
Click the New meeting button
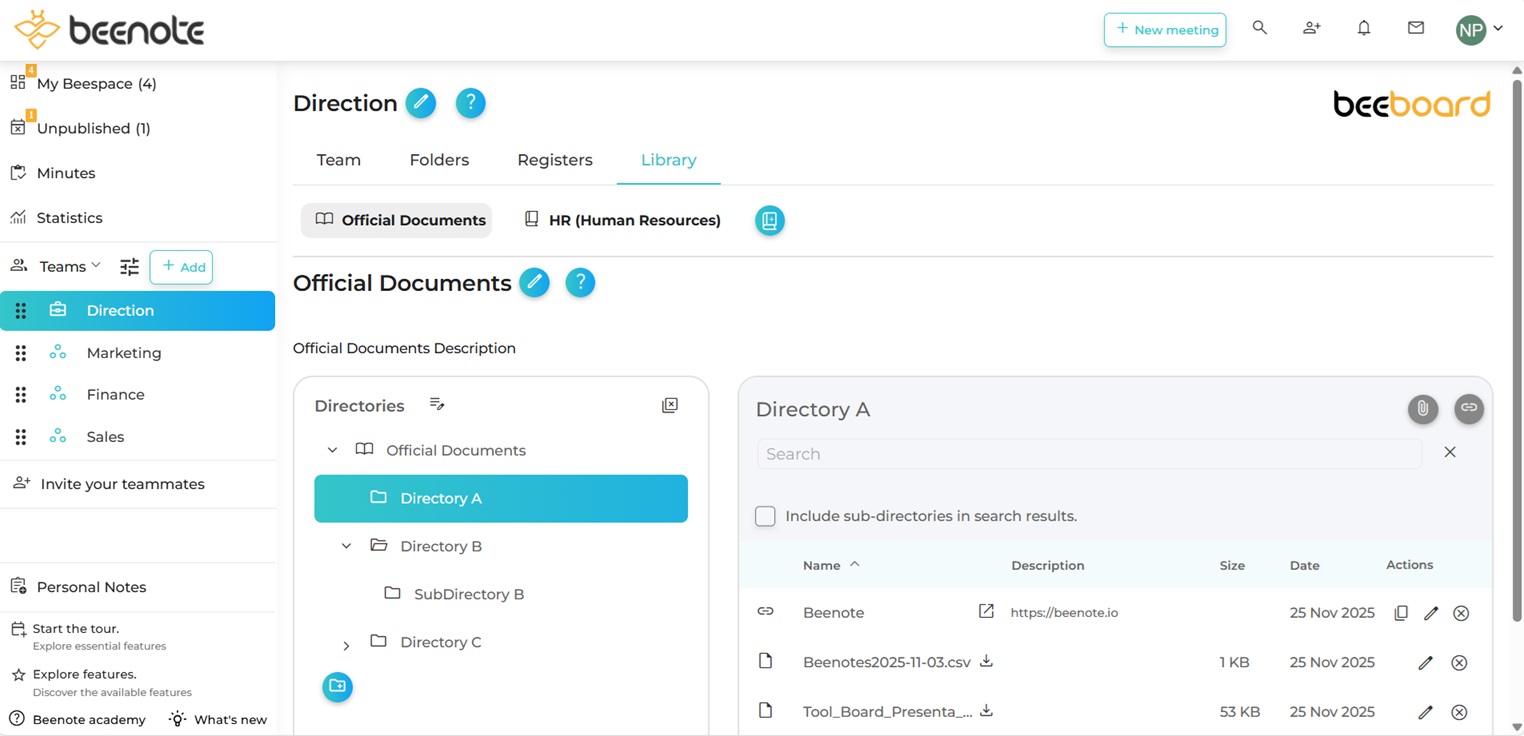[1164, 30]
